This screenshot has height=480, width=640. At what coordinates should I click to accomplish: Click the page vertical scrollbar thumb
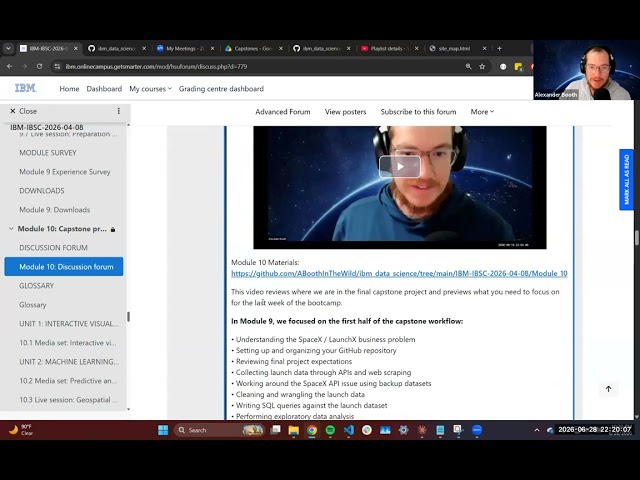point(637,238)
